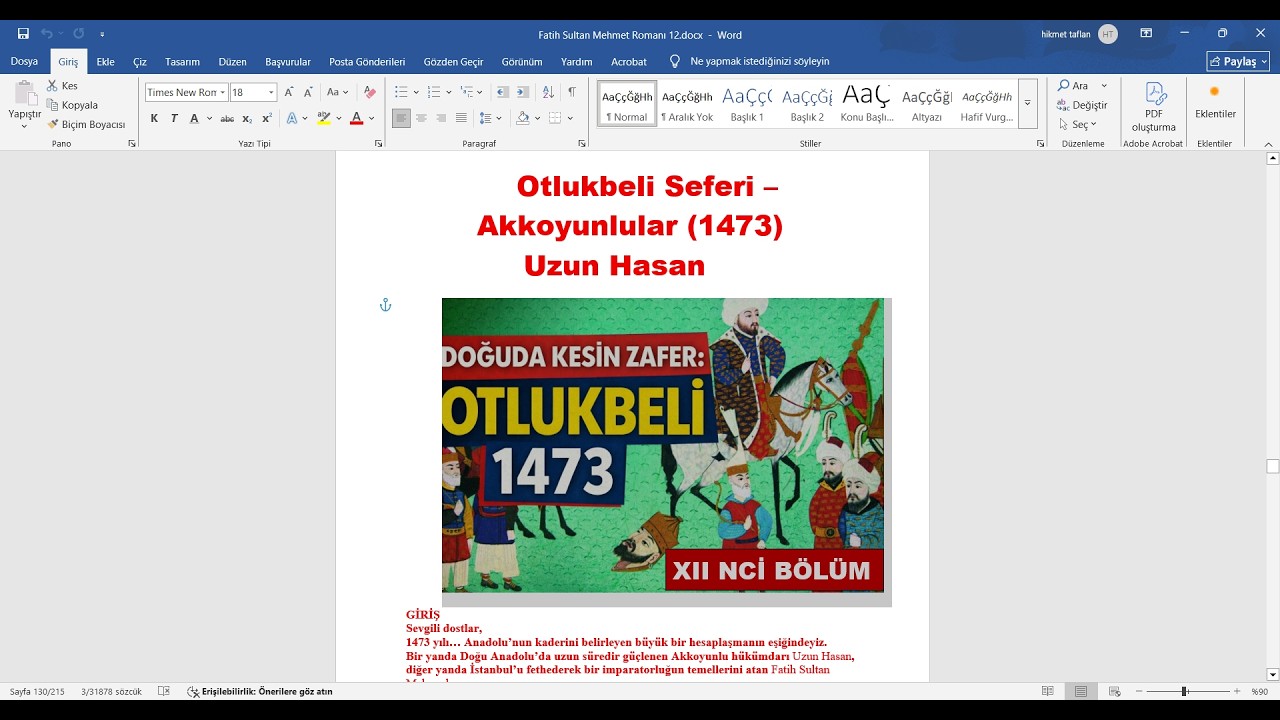Toggle bold (K) formatting
Viewport: 1280px width, 720px height.
(154, 118)
